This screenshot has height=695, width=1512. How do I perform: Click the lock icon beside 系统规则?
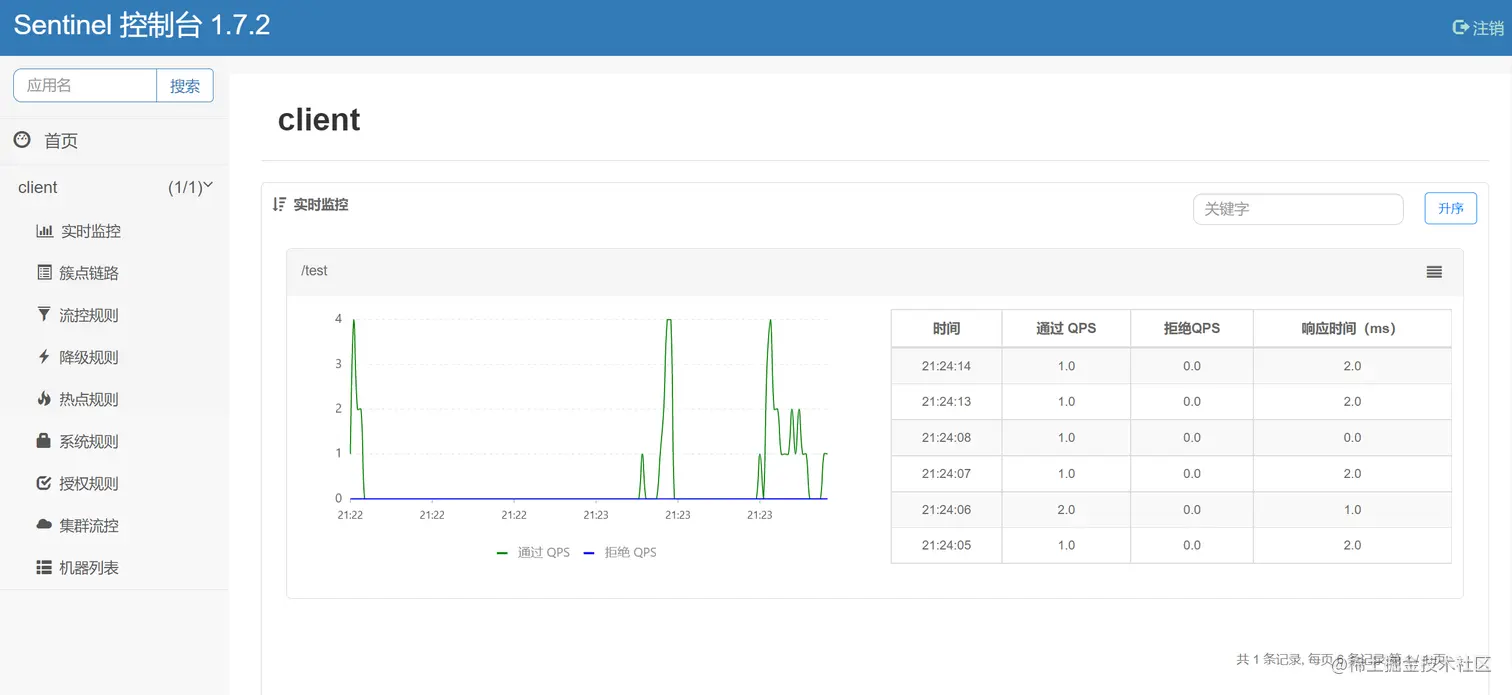pyautogui.click(x=44, y=440)
